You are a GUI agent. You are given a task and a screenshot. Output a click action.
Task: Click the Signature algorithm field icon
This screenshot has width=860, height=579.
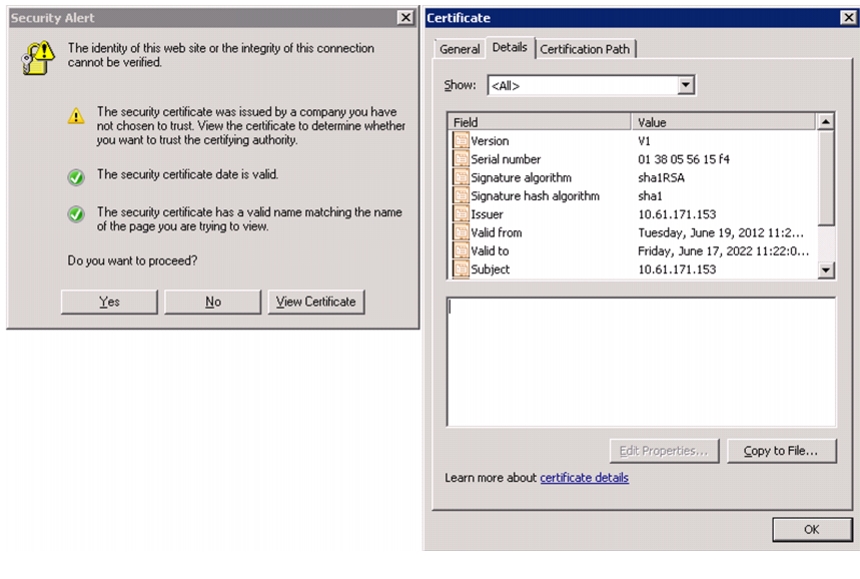coord(461,178)
